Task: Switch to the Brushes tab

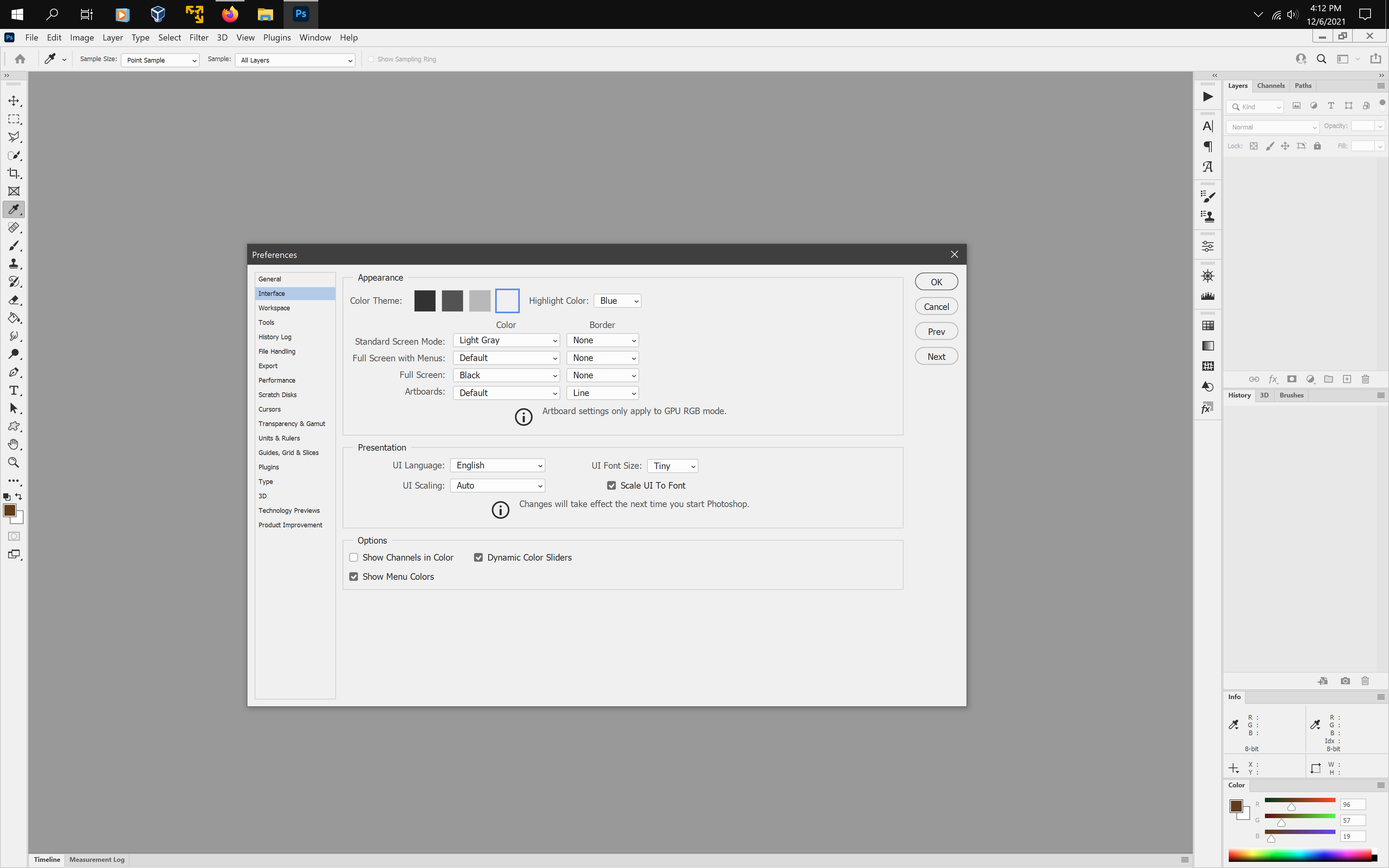Action: pos(1291,395)
